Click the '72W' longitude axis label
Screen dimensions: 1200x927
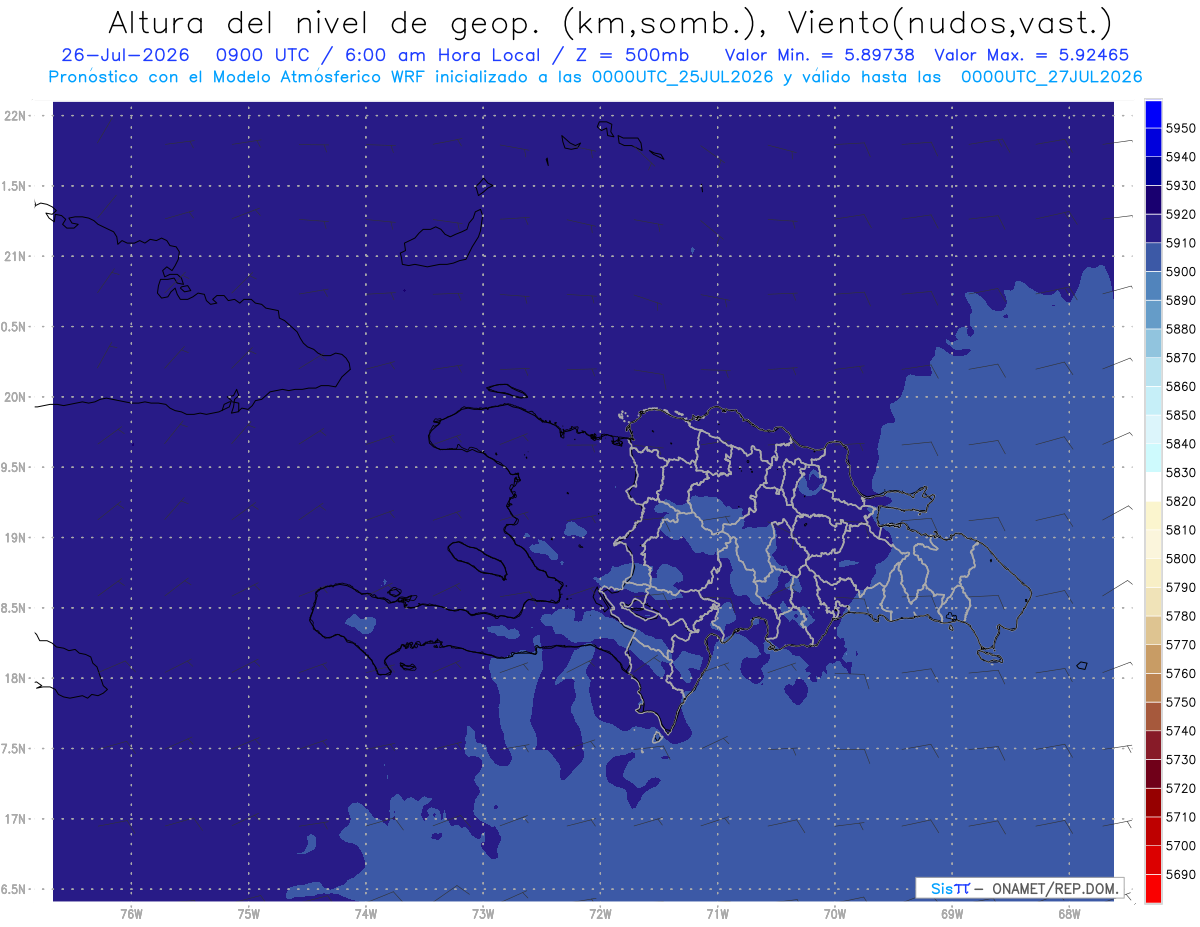600,913
